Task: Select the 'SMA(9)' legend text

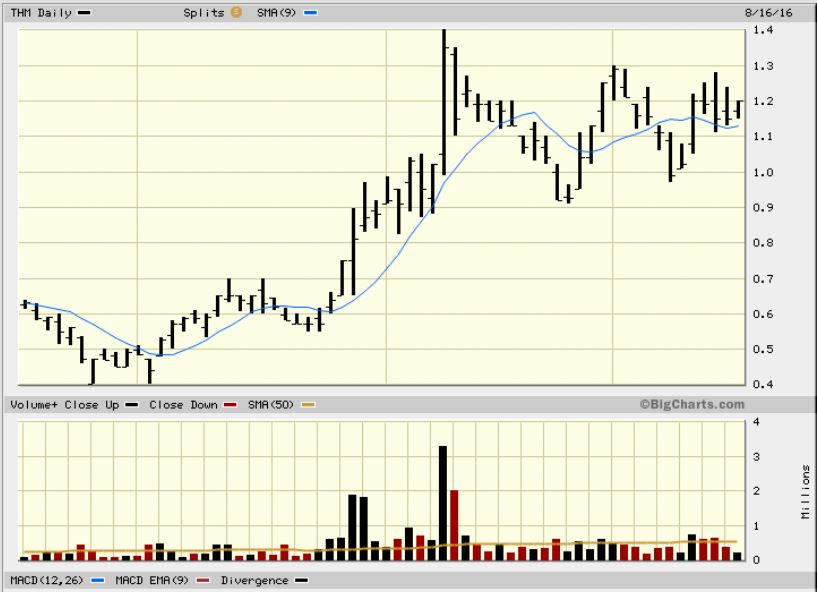Action: click(276, 13)
